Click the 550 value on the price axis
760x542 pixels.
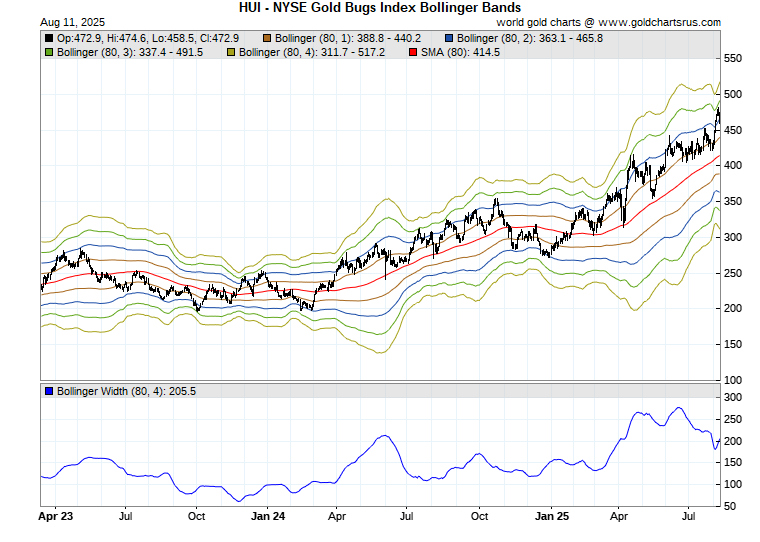(x=735, y=59)
